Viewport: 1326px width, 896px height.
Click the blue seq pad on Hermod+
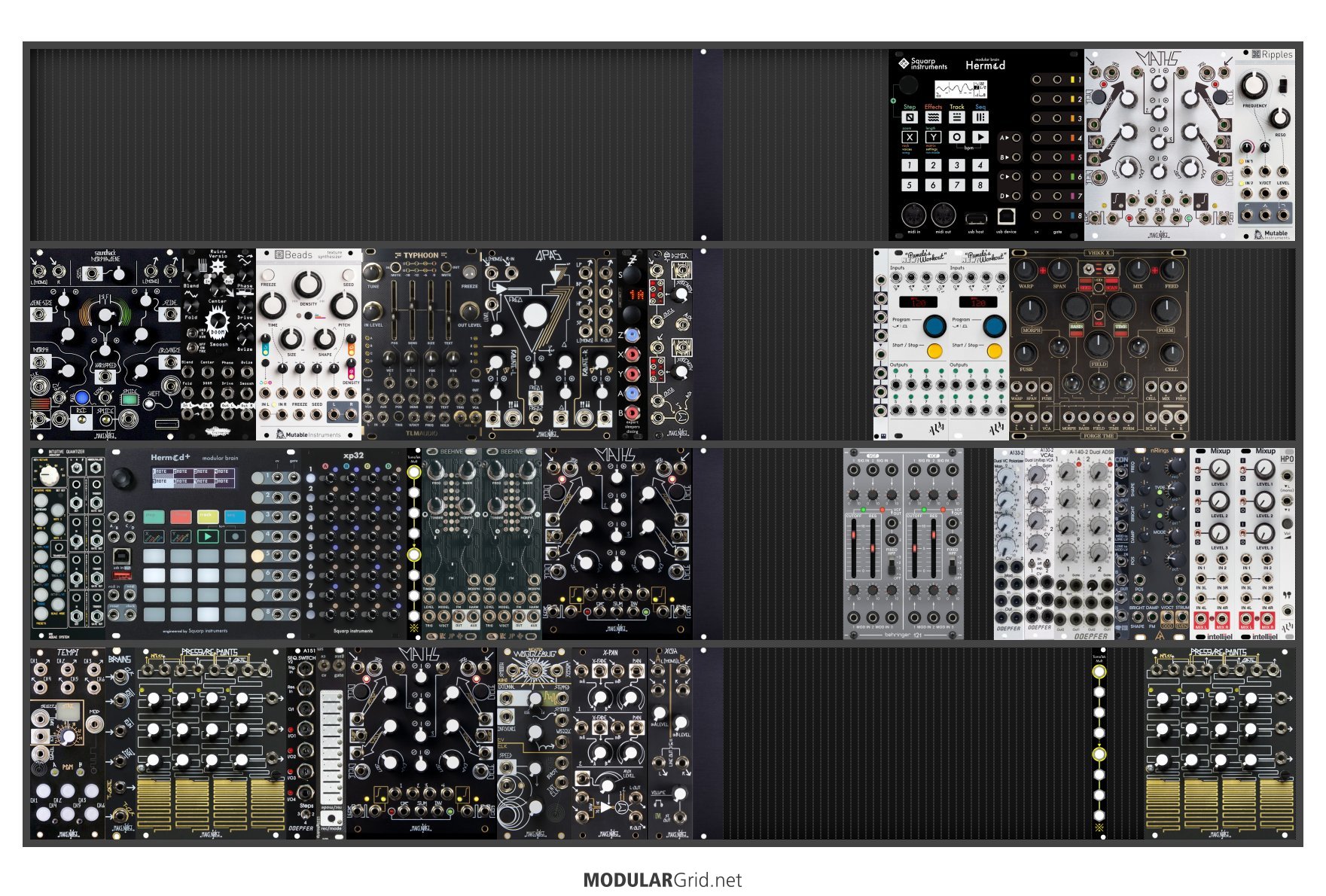pyautogui.click(x=235, y=517)
